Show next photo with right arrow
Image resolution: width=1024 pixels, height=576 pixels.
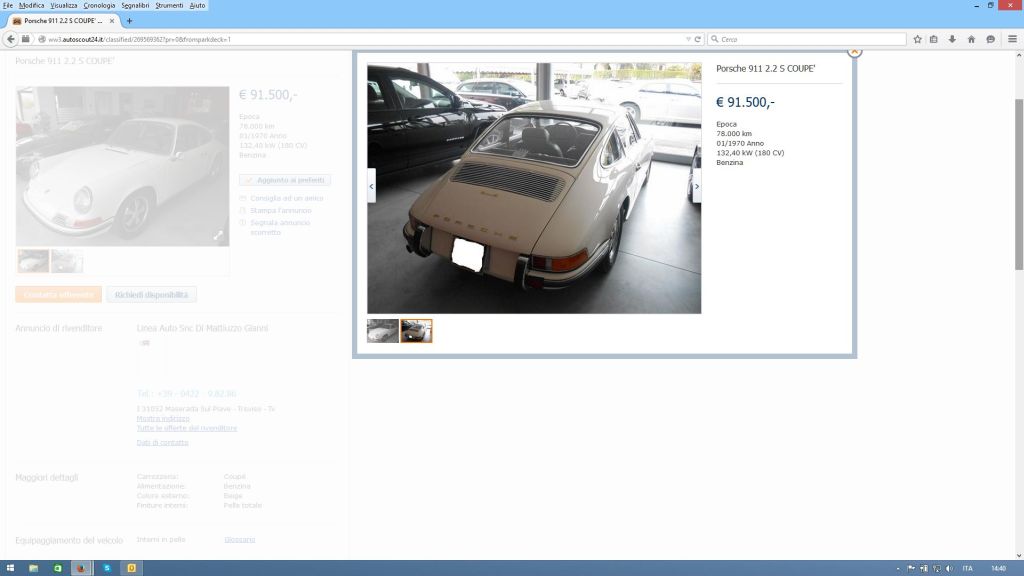[x=697, y=186]
